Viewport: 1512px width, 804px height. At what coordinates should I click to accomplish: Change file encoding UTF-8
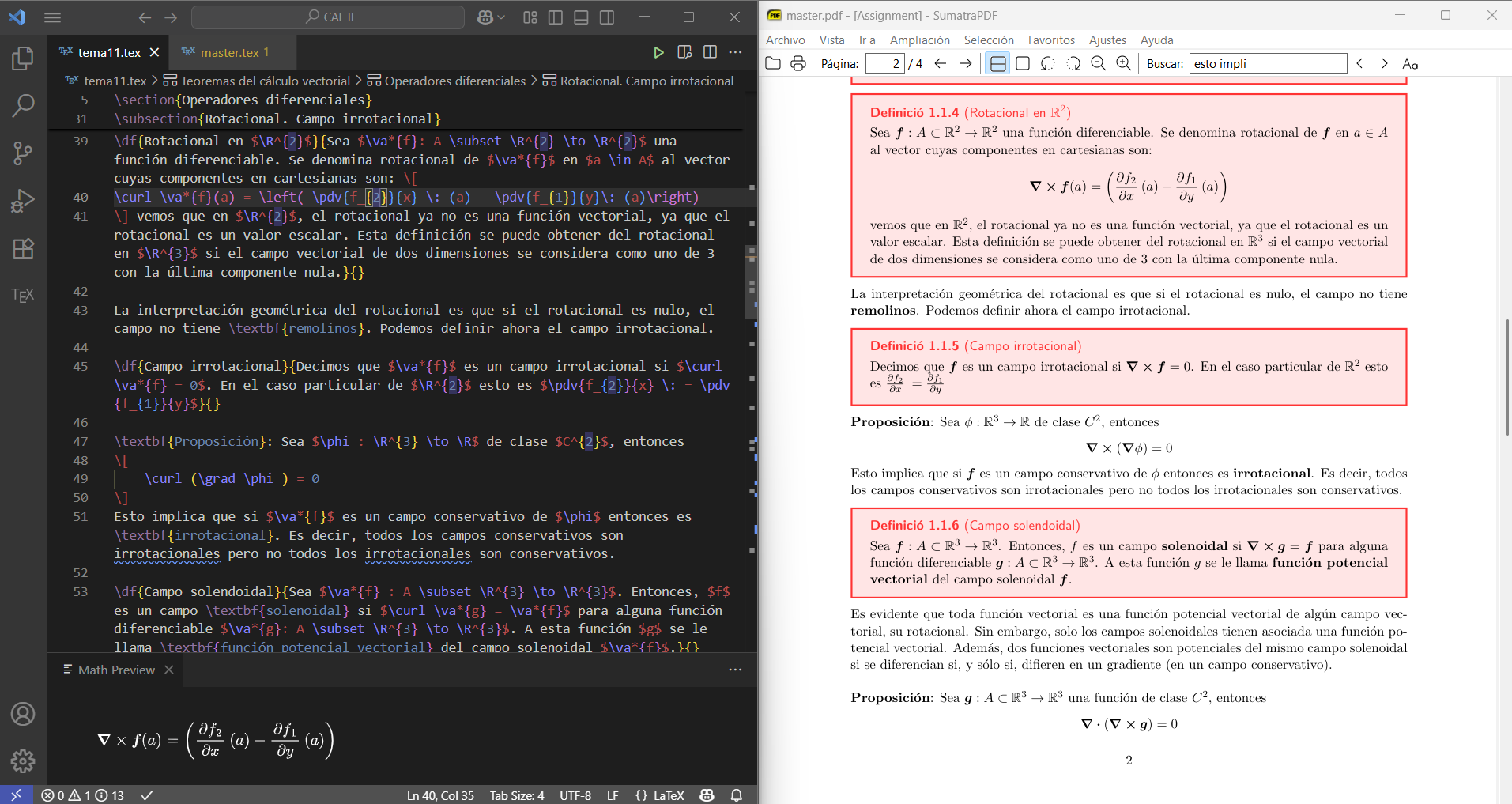(x=575, y=795)
